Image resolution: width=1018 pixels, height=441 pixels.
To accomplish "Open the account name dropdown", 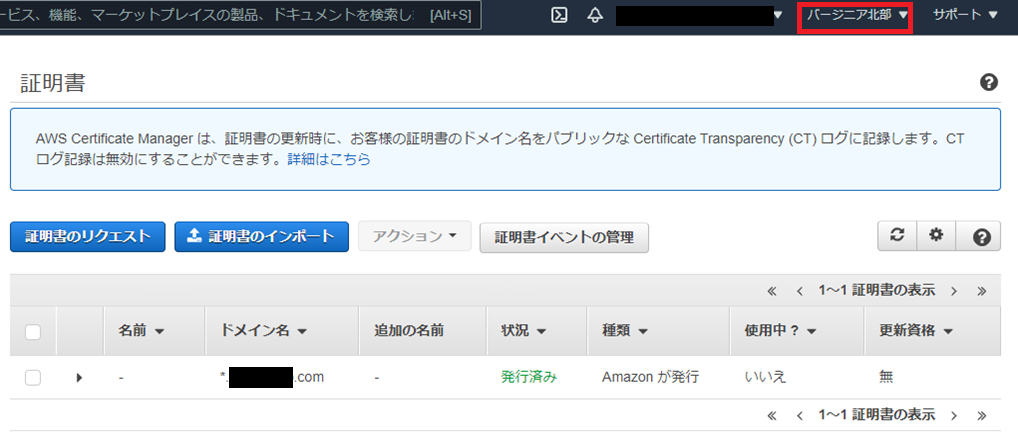I will 699,16.
